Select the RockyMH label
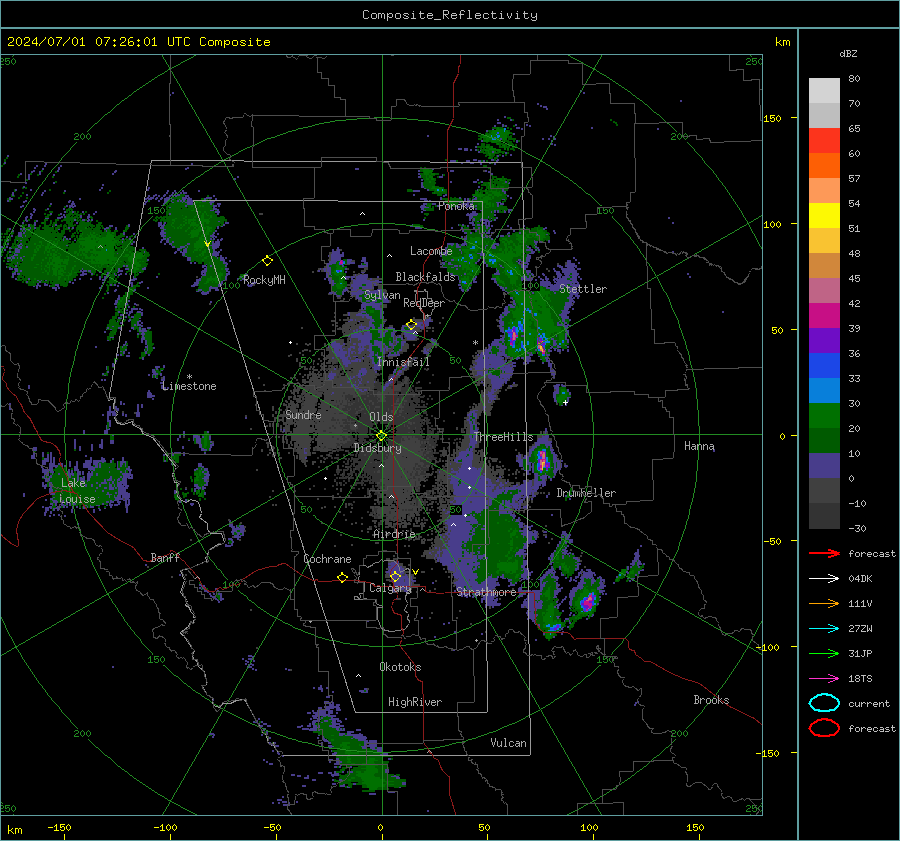 (x=264, y=280)
